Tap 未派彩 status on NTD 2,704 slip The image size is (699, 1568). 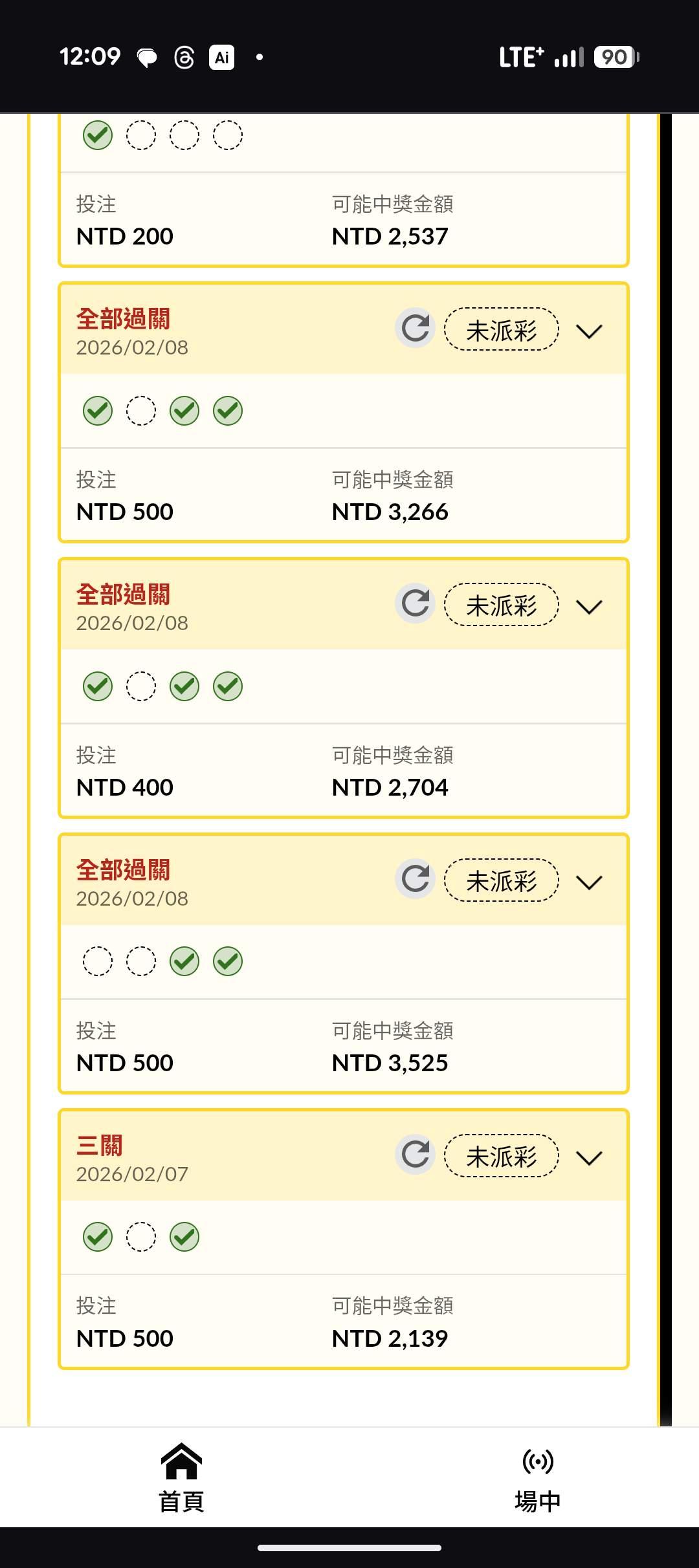click(502, 605)
